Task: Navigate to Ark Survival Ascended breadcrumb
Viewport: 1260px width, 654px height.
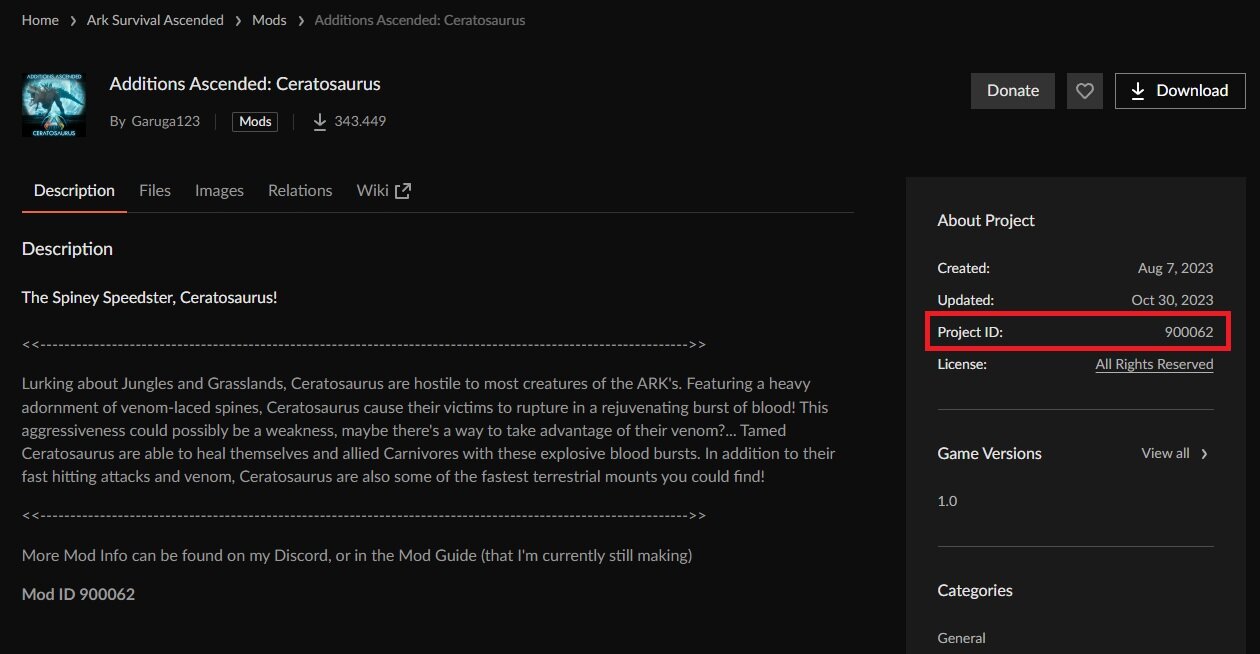Action: [155, 20]
